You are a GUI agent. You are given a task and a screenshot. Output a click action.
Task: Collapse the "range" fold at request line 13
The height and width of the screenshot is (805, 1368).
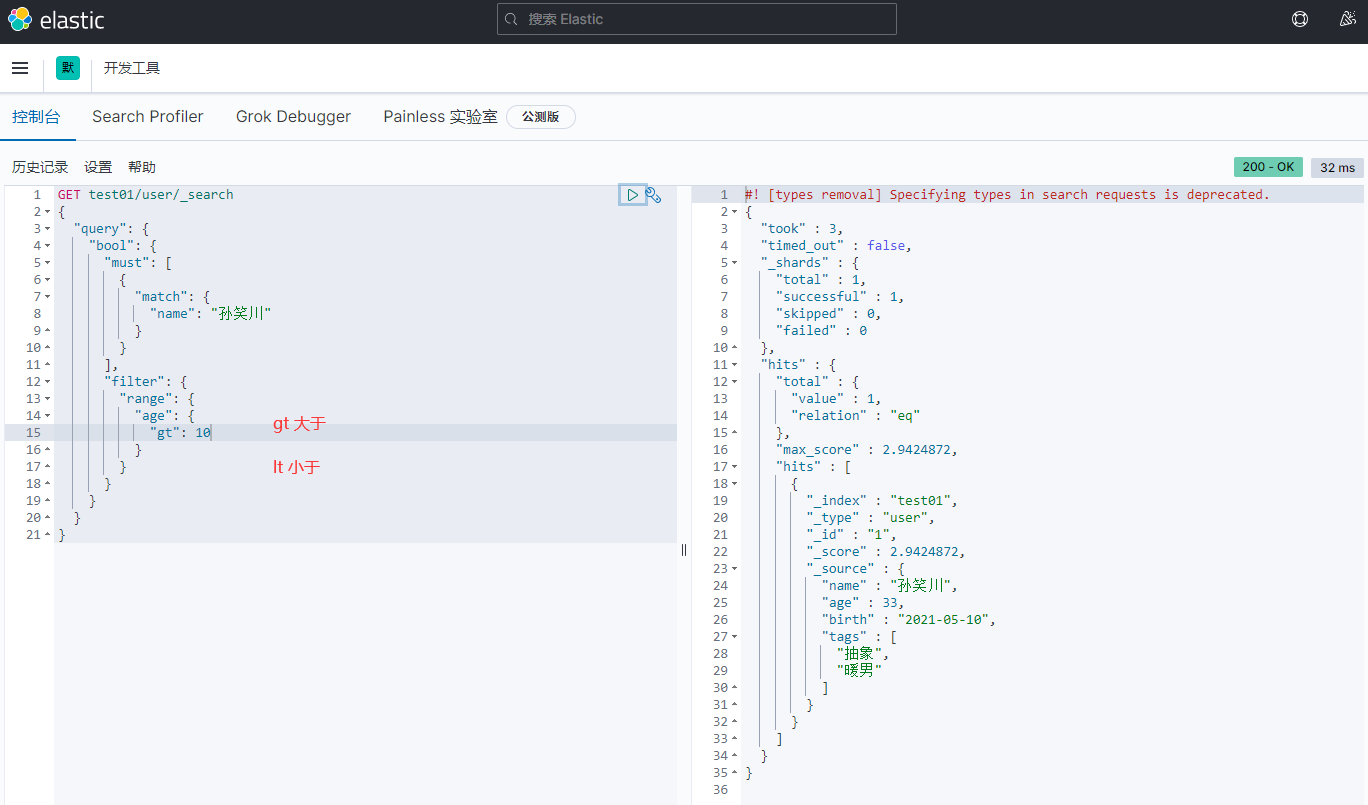point(48,399)
